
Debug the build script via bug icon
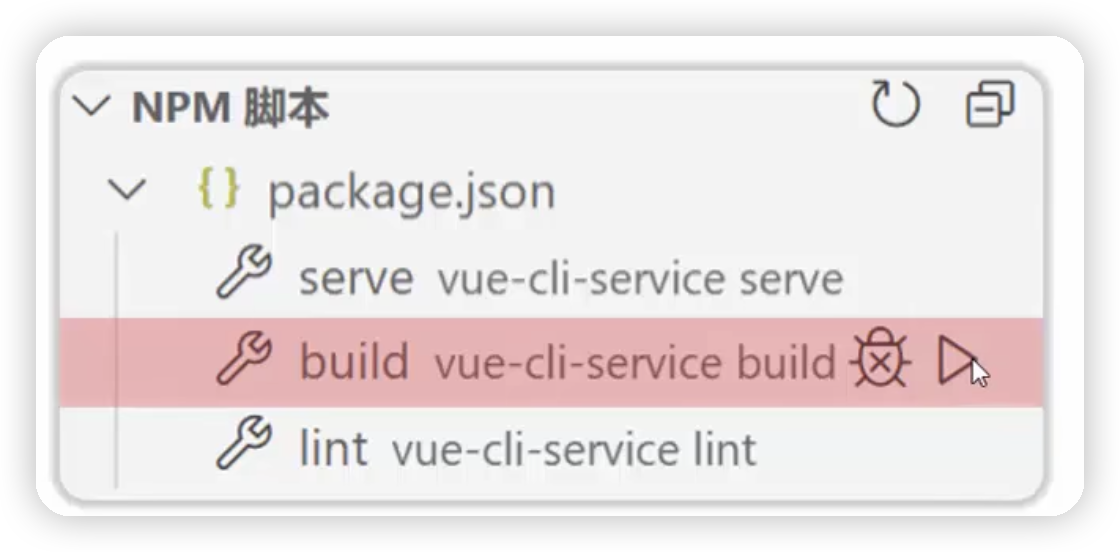(x=881, y=359)
